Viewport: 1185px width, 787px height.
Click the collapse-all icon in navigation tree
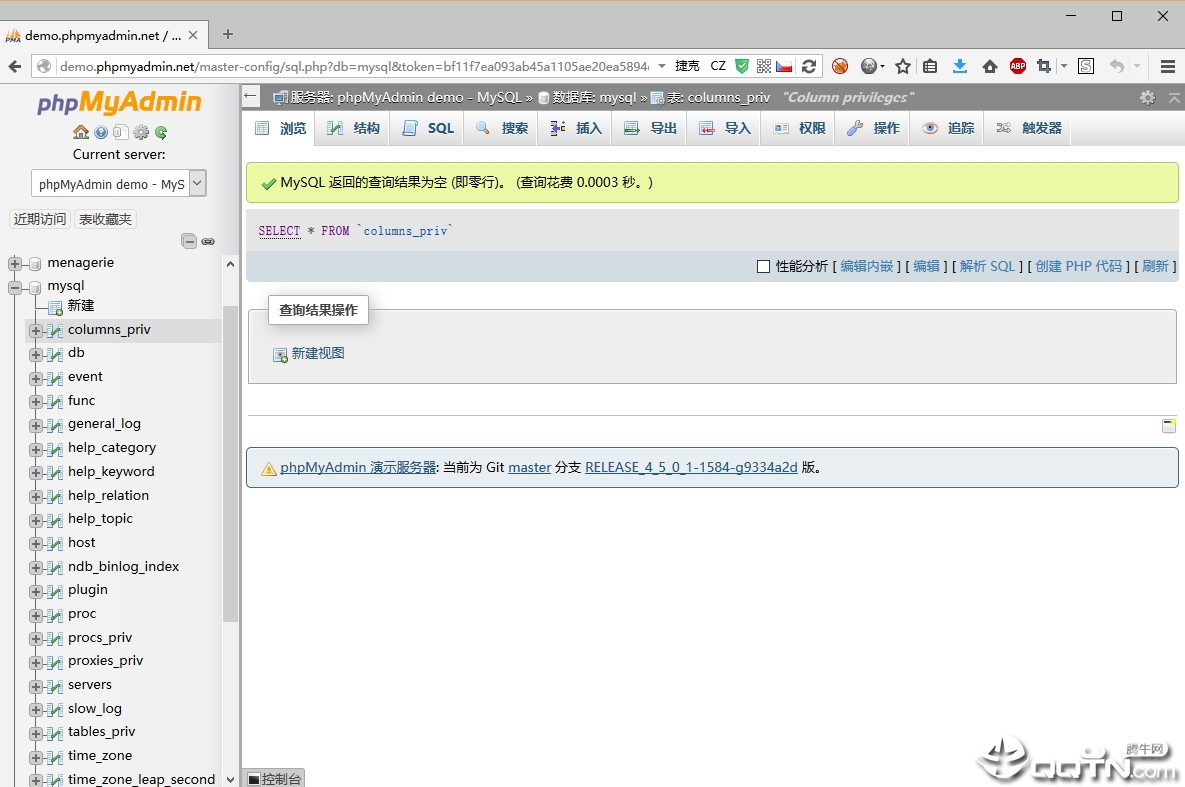pos(188,241)
